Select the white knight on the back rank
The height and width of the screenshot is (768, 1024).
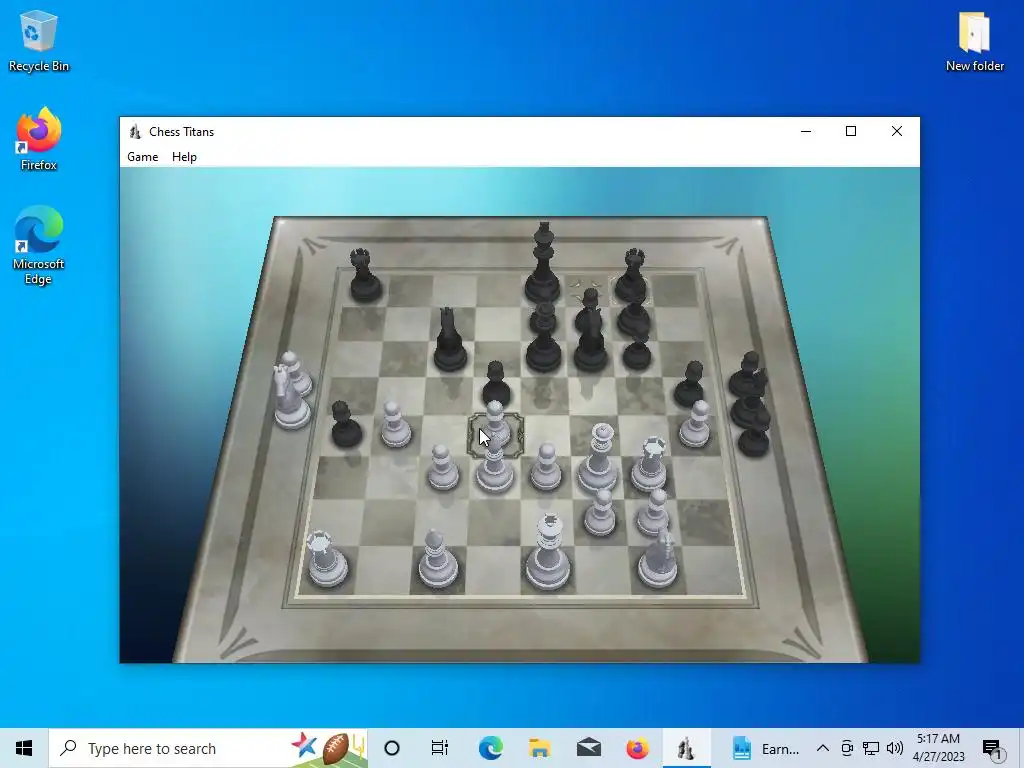coord(658,558)
